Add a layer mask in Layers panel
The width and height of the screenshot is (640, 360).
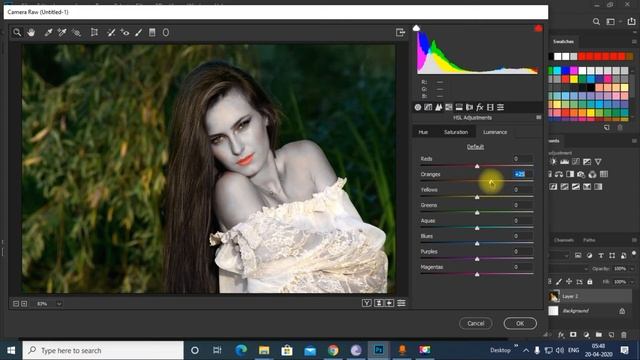click(x=573, y=335)
